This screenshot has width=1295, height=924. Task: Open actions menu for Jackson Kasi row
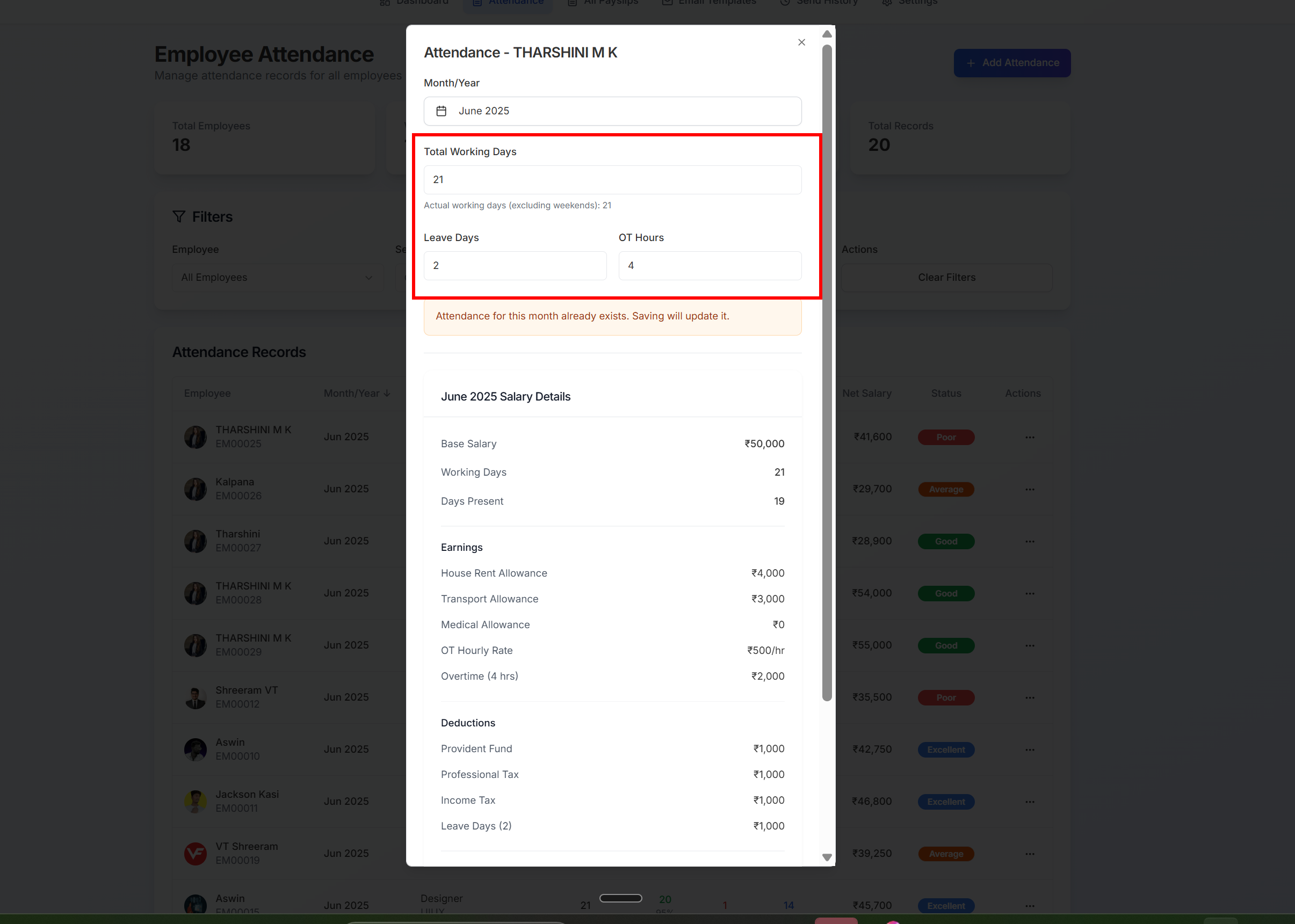click(1029, 802)
